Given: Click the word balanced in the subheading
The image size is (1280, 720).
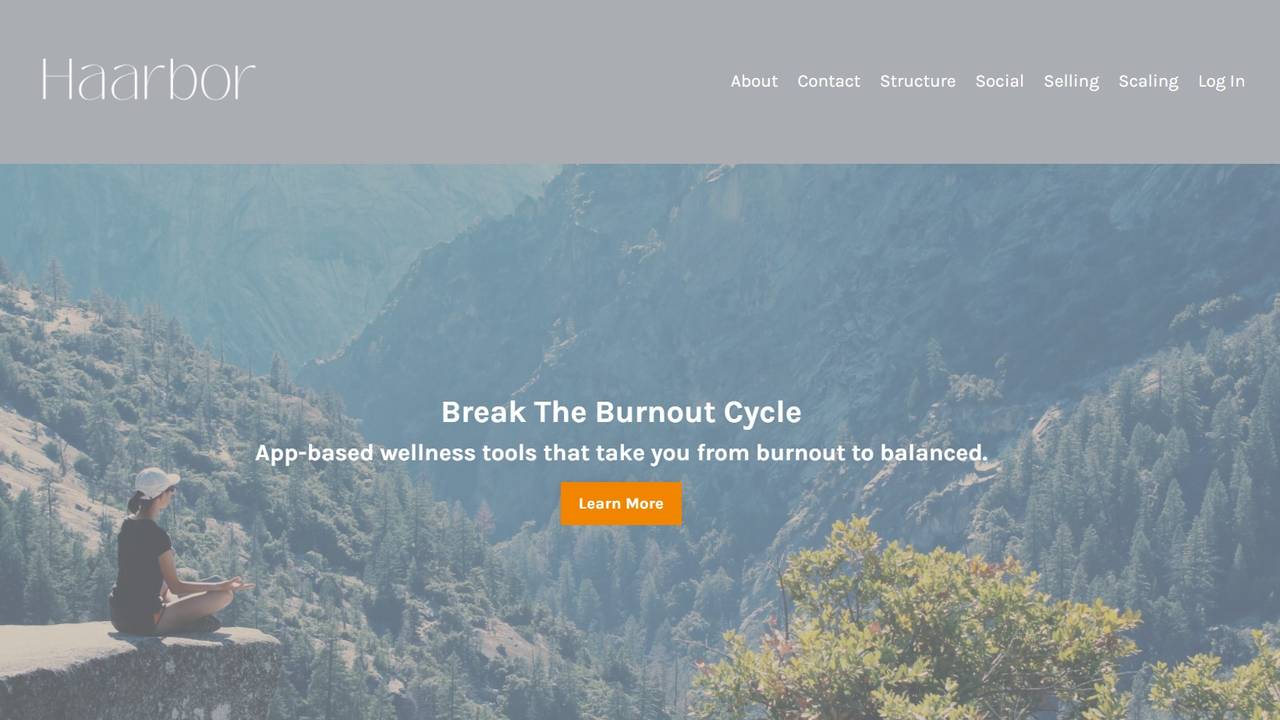Looking at the screenshot, I should (x=932, y=453).
